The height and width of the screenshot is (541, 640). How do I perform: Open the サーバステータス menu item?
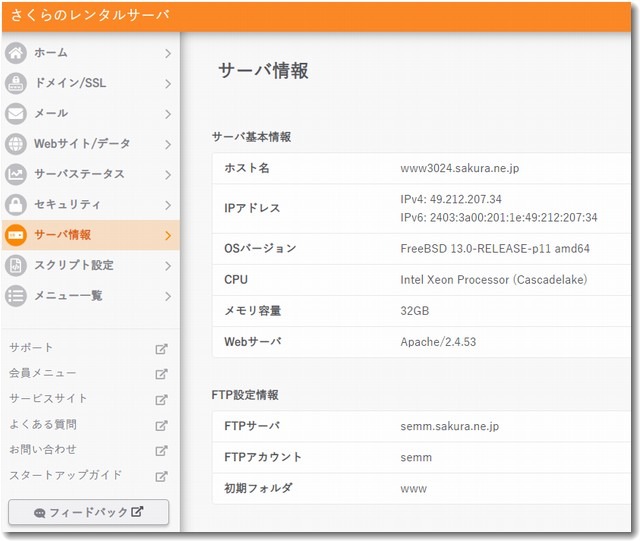pos(91,174)
